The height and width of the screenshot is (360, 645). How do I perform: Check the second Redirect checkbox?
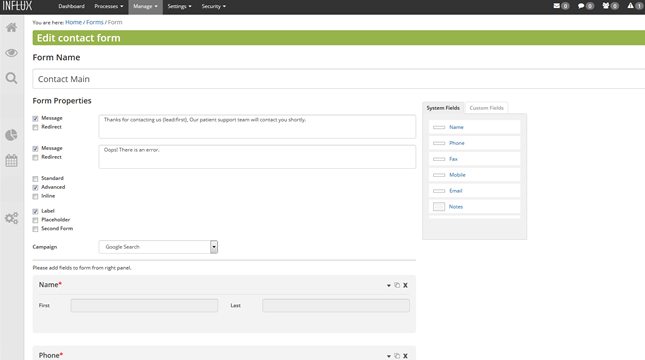point(35,157)
